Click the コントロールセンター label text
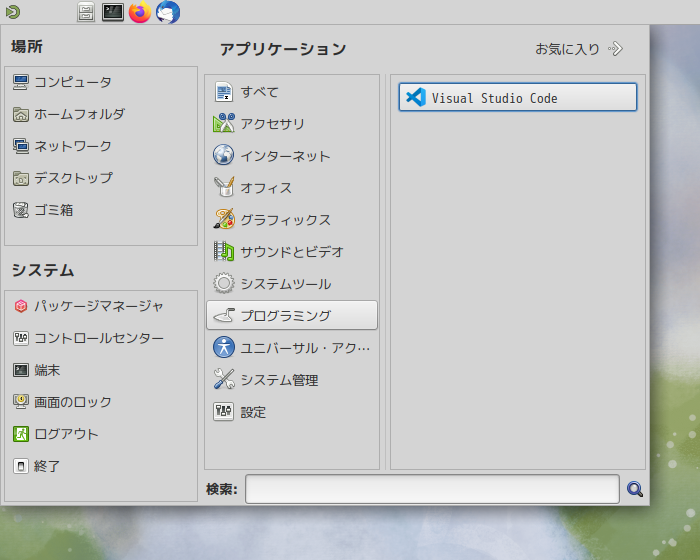This screenshot has width=700, height=560. coord(99,338)
